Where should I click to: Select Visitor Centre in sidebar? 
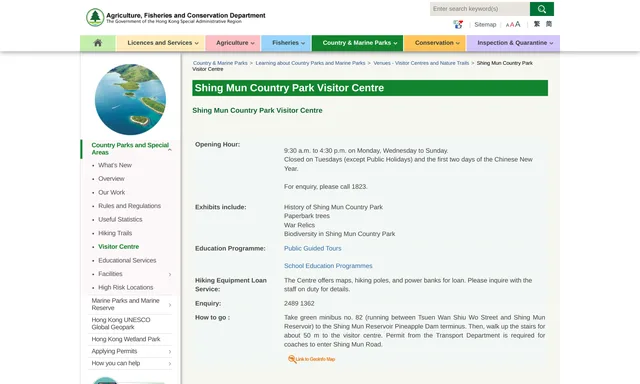(118, 246)
